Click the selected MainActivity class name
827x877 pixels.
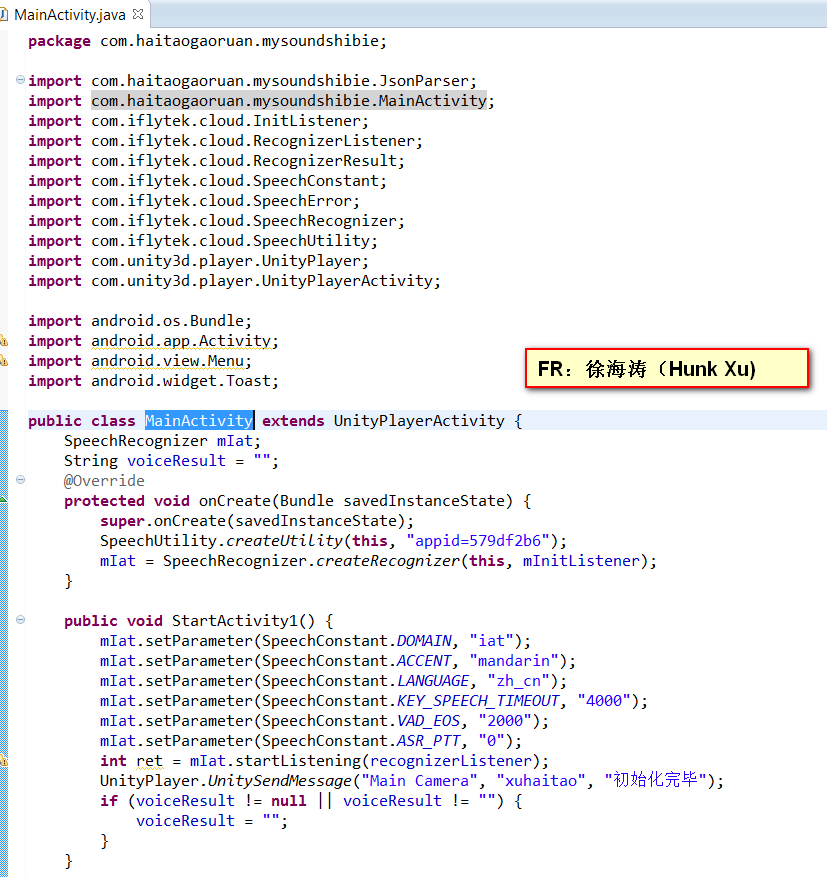(199, 421)
